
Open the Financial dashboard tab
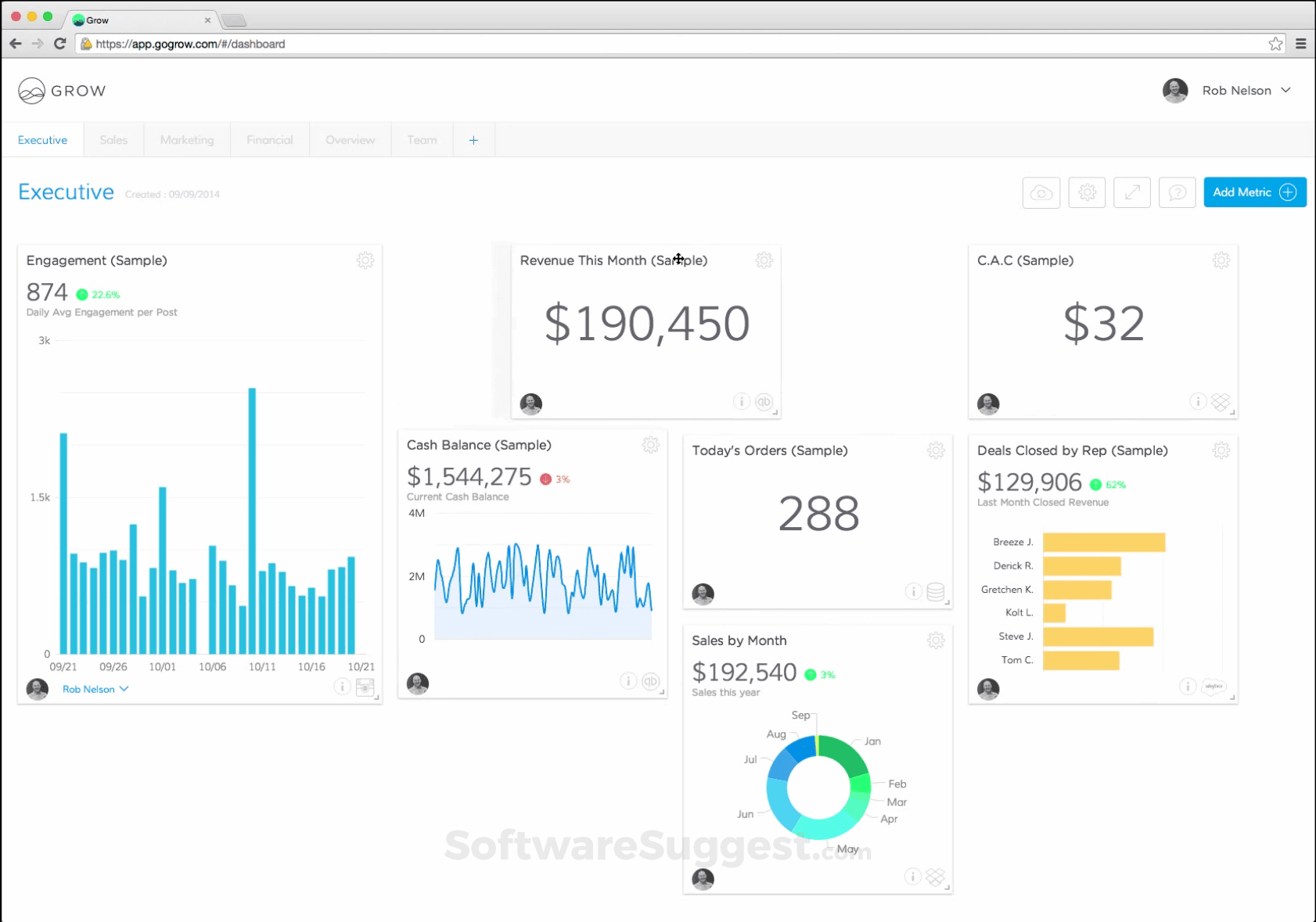(269, 139)
